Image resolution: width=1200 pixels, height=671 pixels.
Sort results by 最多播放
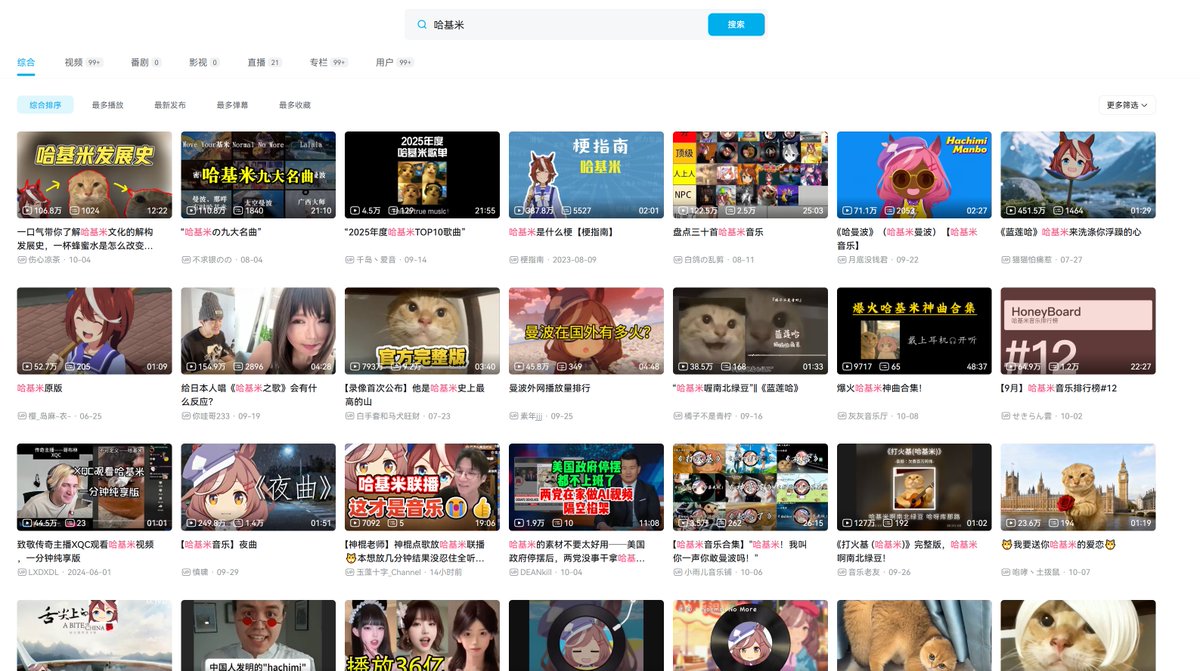coord(107,104)
